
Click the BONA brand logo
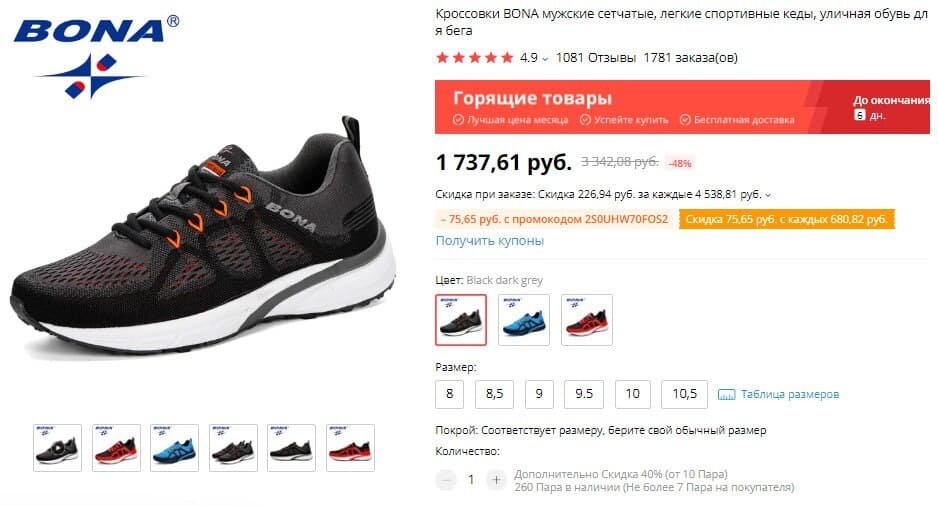(x=97, y=56)
